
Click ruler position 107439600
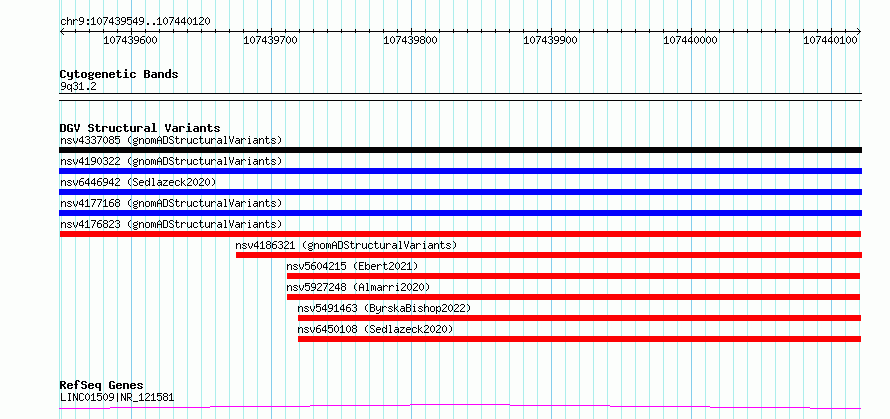point(131,40)
